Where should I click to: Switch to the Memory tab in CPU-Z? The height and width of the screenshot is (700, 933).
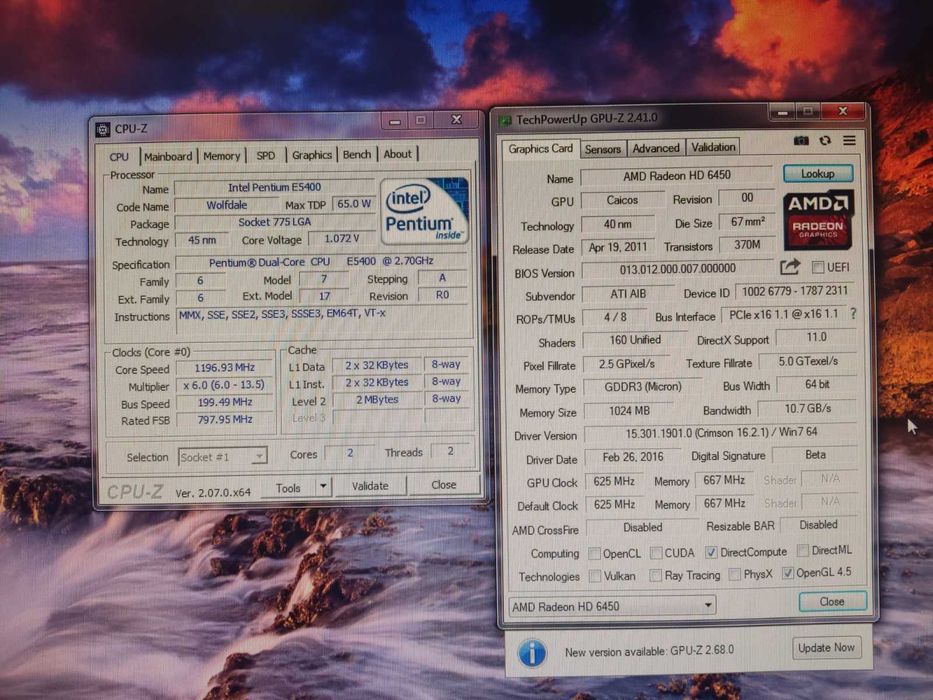(x=221, y=156)
